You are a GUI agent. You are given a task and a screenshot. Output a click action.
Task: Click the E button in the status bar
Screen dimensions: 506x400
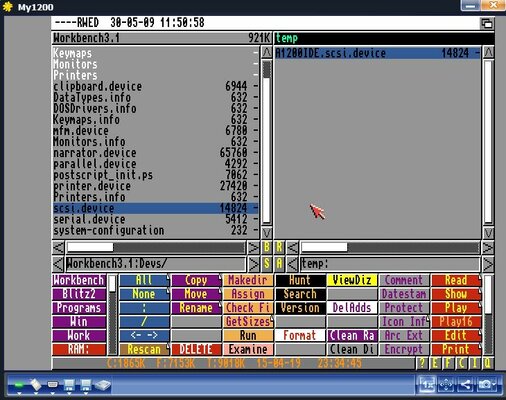435,363
